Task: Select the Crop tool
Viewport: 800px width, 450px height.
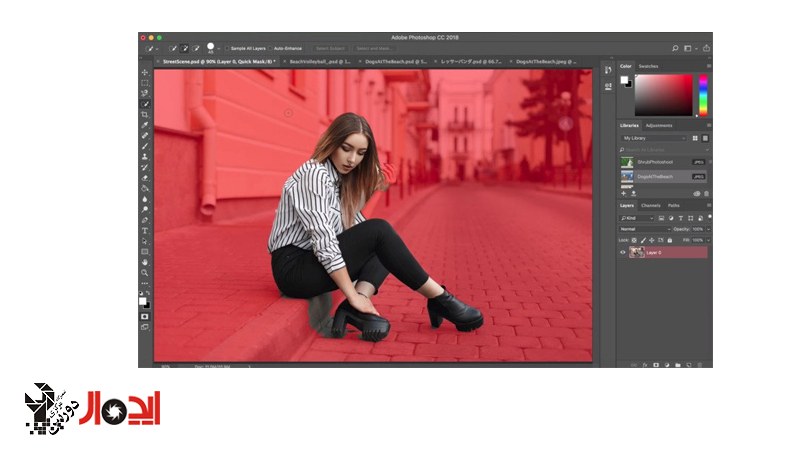Action: point(145,114)
